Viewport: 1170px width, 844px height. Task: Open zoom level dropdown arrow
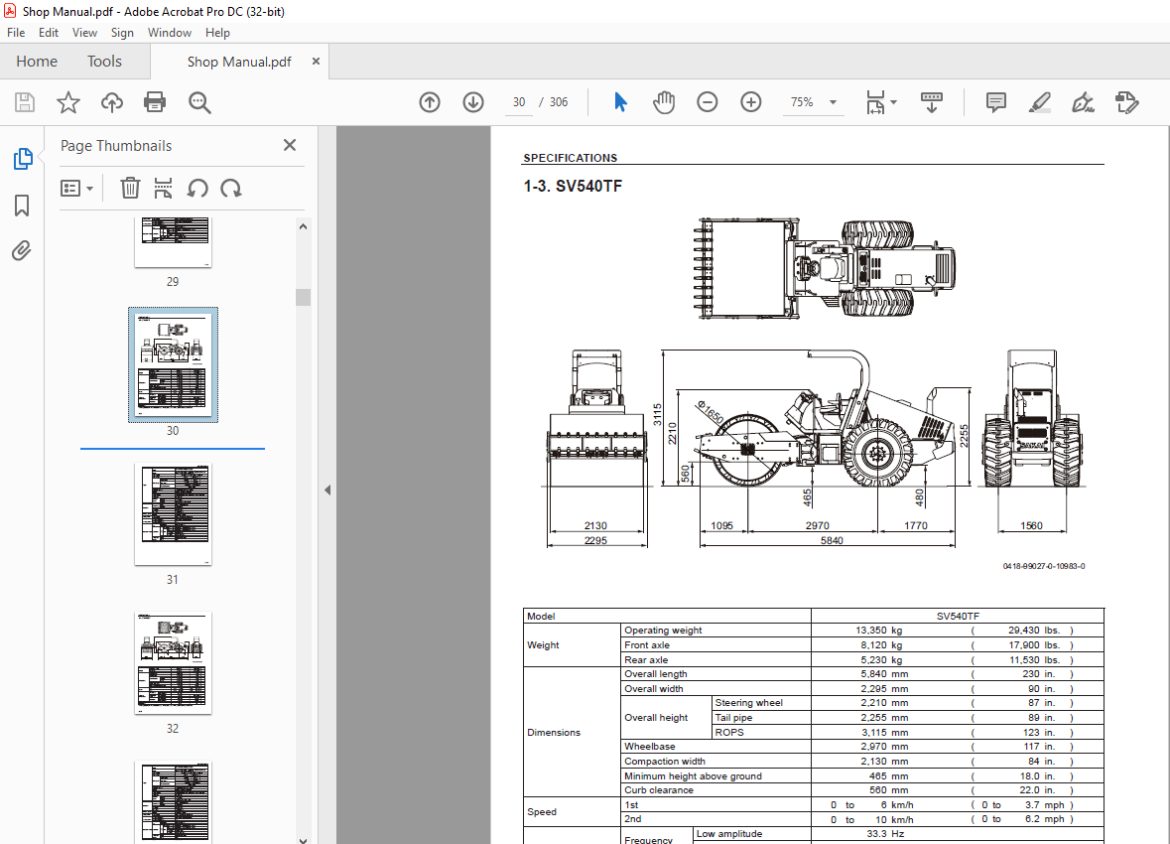[x=833, y=102]
